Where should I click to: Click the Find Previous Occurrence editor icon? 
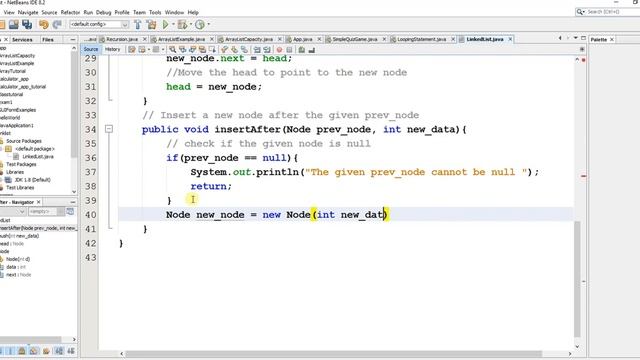pos(182,49)
